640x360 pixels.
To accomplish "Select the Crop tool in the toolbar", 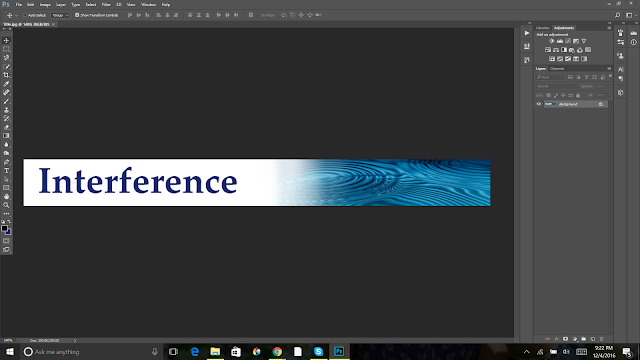I will [6, 75].
